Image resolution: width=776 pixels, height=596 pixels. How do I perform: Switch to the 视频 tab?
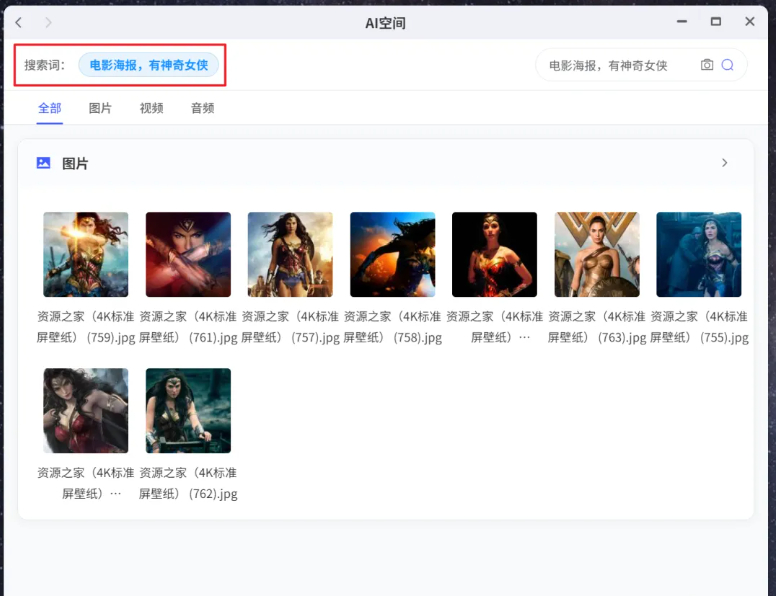pos(151,108)
